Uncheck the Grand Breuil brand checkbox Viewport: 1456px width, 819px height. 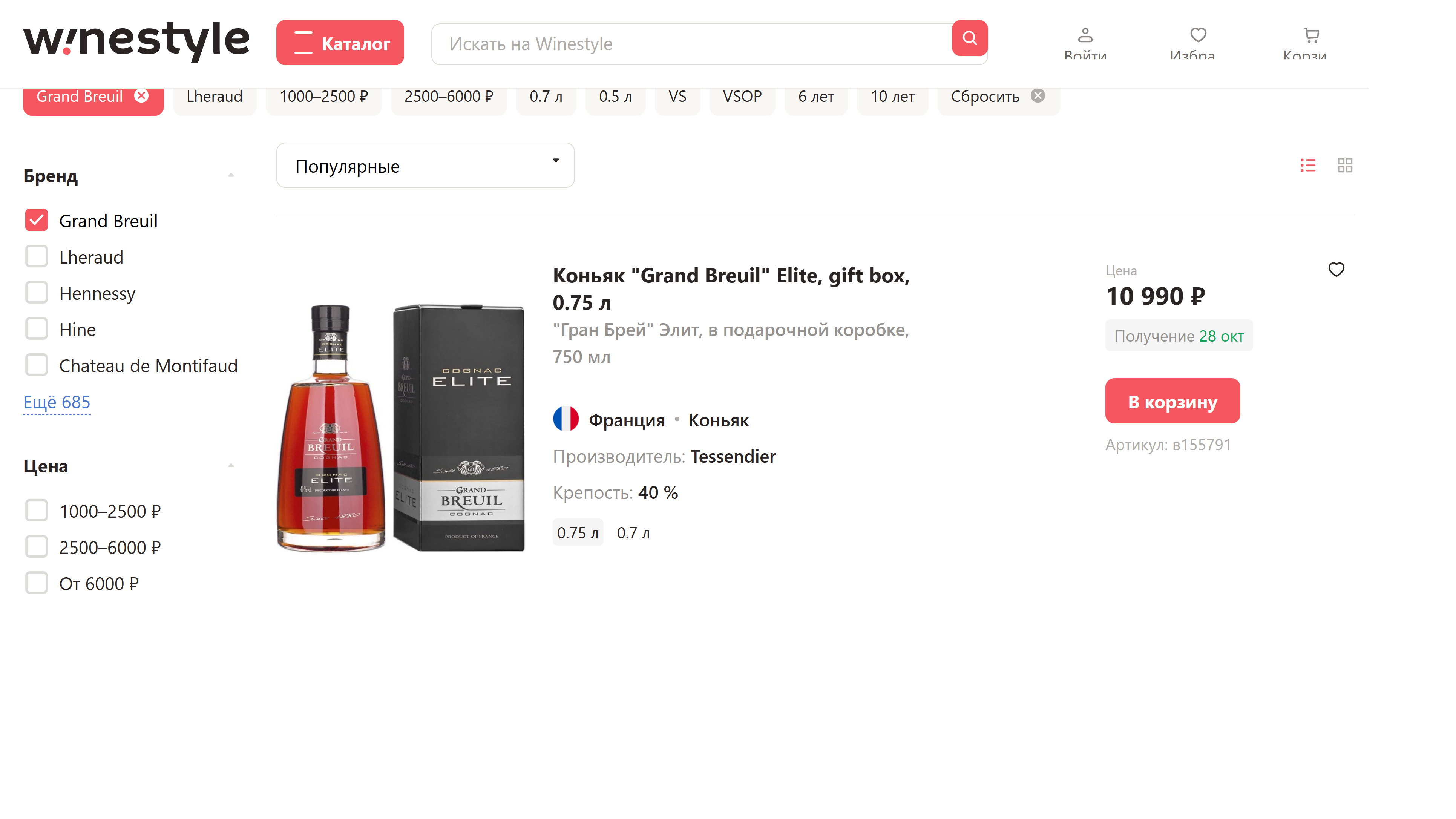pyautogui.click(x=37, y=221)
